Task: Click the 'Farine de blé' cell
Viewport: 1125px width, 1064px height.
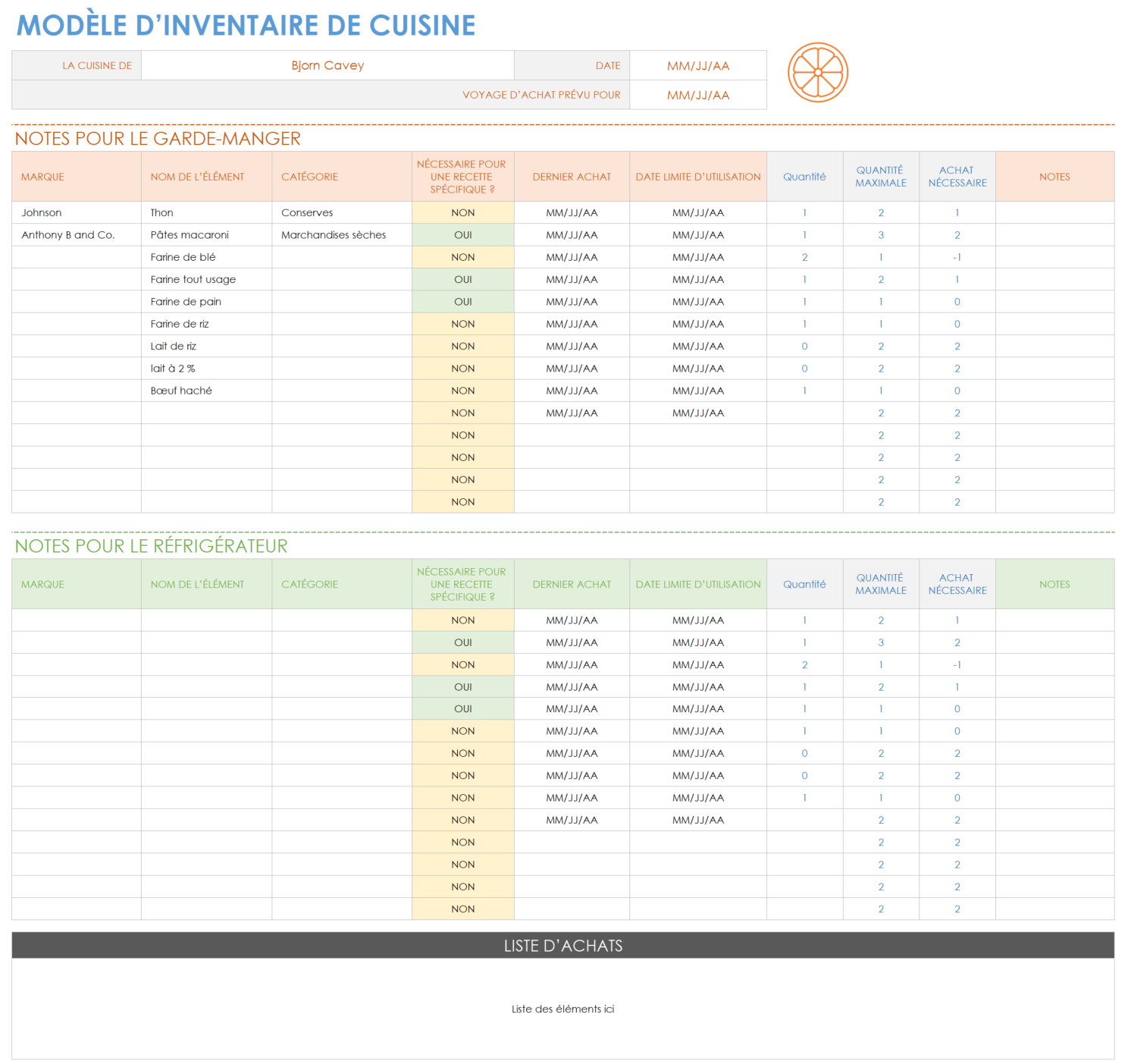Action: tap(206, 257)
